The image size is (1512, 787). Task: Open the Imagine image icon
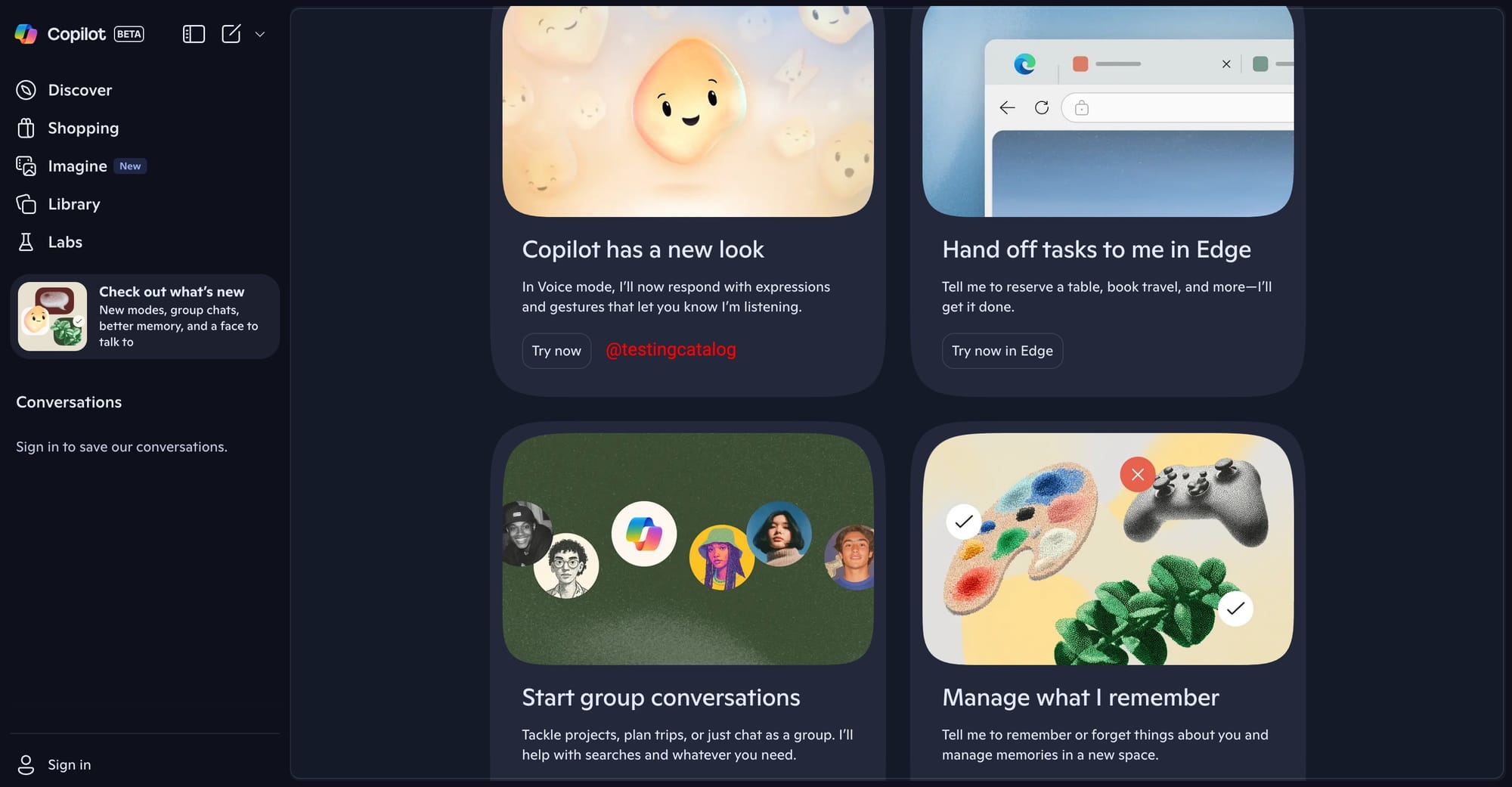[26, 166]
